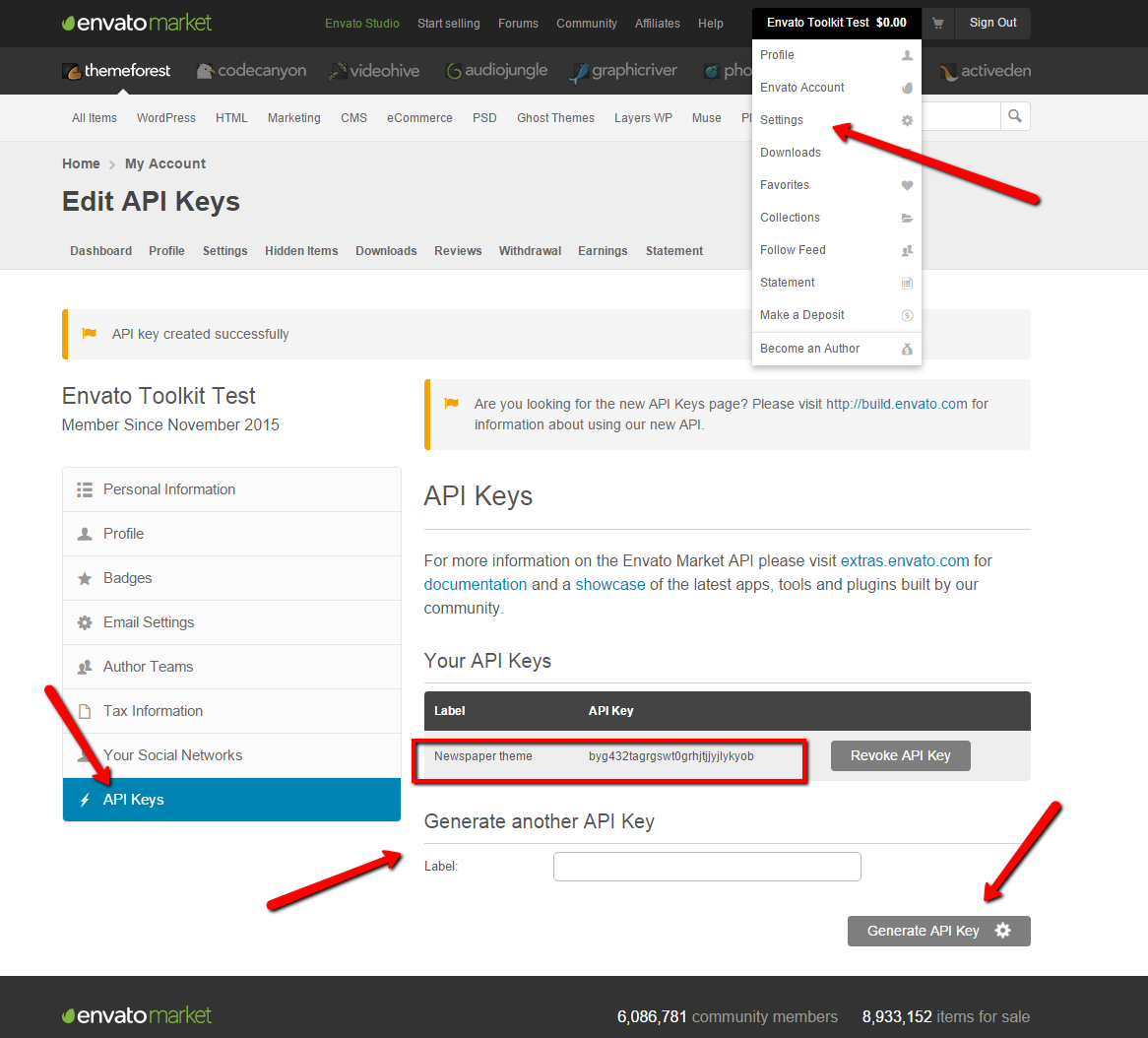Viewport: 1148px width, 1038px height.
Task: Click the Make a Deposit dollar icon
Action: (x=907, y=316)
